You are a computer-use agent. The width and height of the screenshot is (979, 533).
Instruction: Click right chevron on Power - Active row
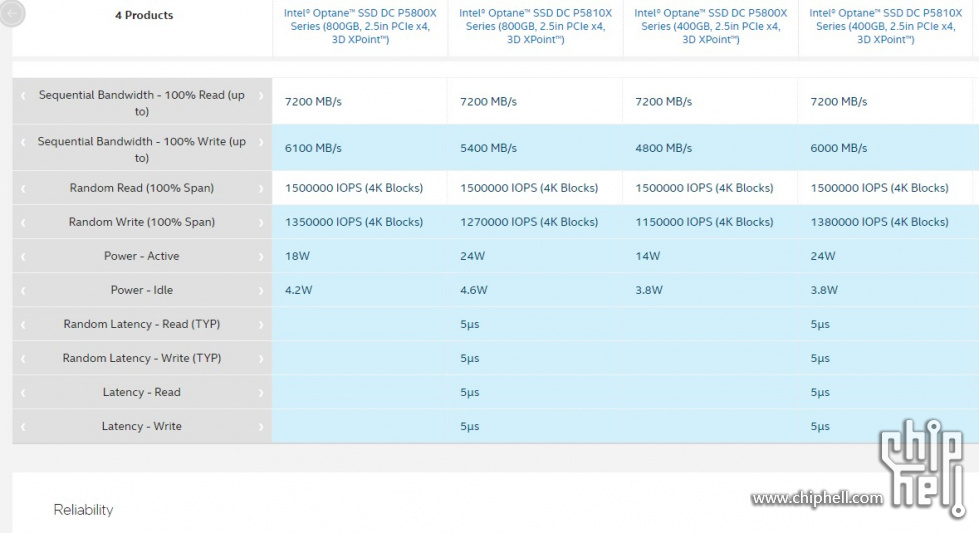[261, 257]
